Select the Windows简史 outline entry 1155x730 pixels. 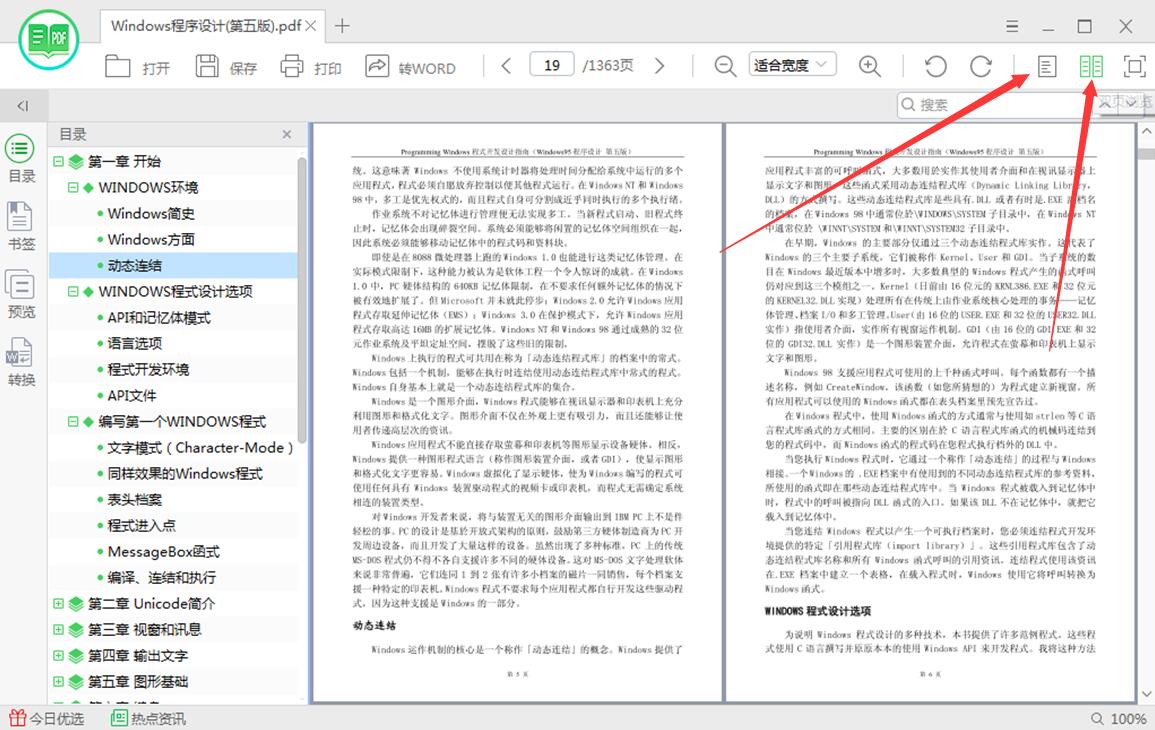pyautogui.click(x=151, y=213)
